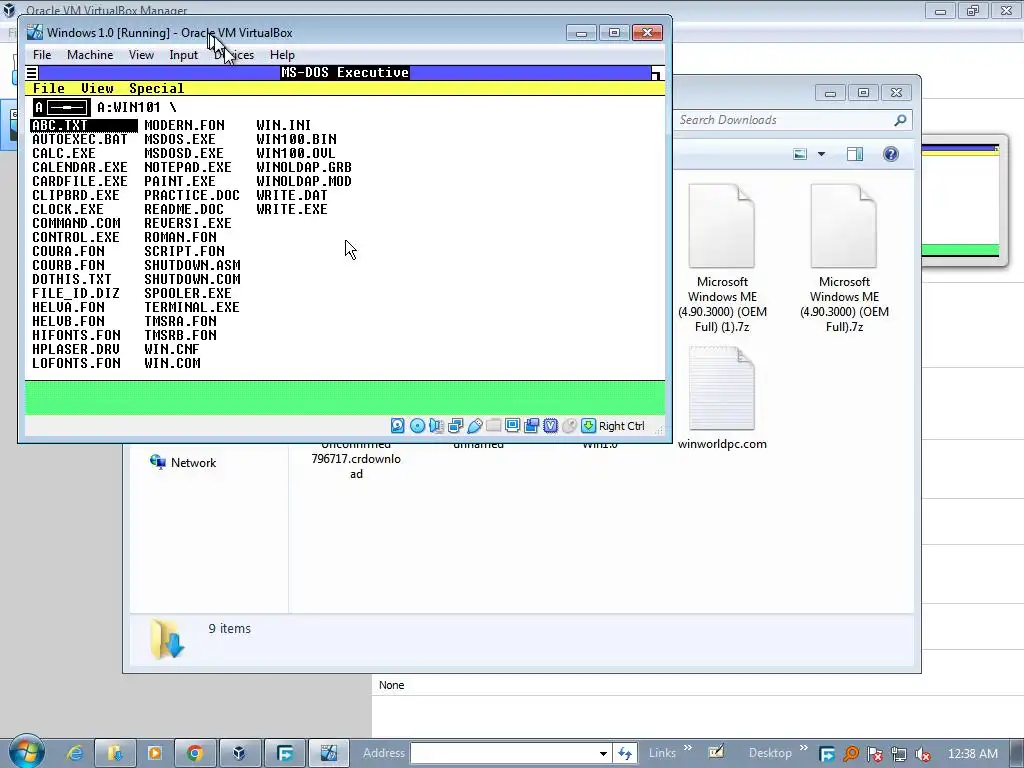This screenshot has width=1024, height=768.
Task: Click the Windows Media Player taskbar icon
Action: tap(155, 753)
